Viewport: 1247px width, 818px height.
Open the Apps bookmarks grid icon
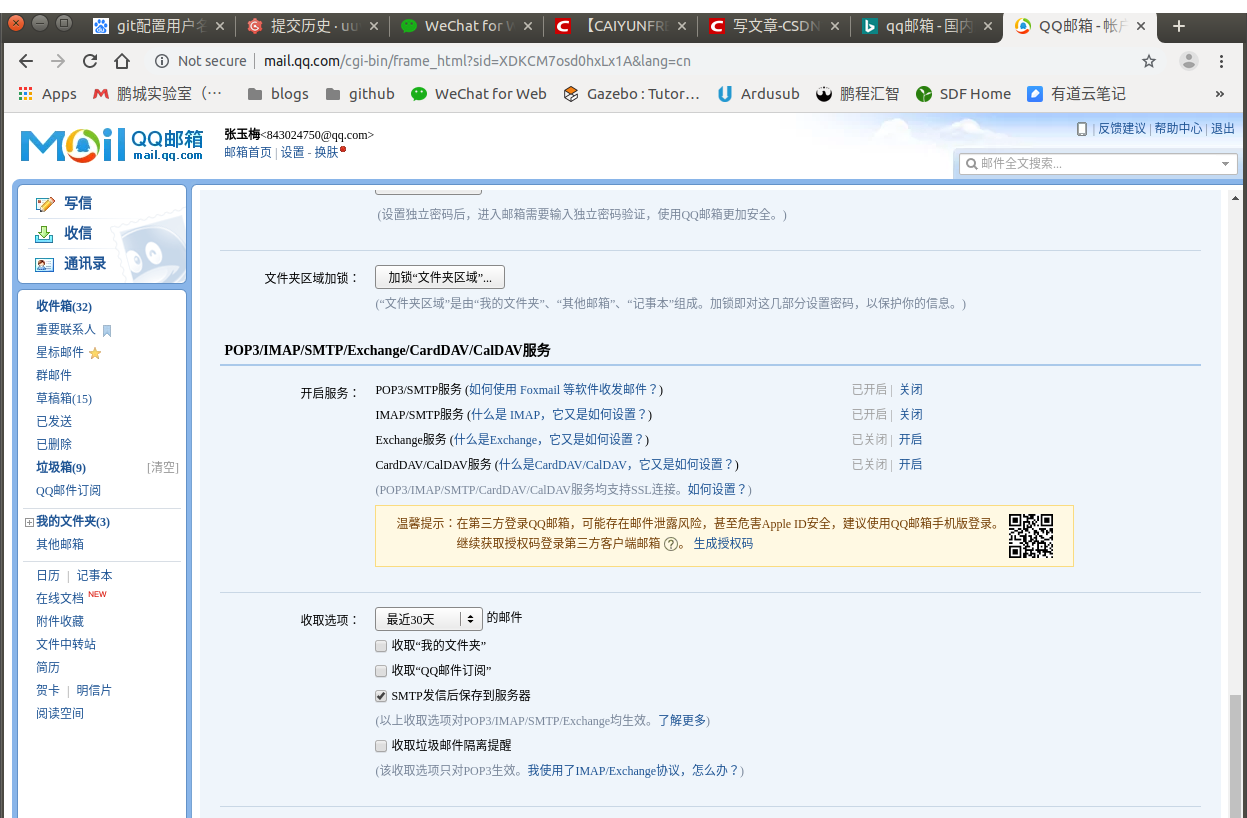click(x=26, y=93)
